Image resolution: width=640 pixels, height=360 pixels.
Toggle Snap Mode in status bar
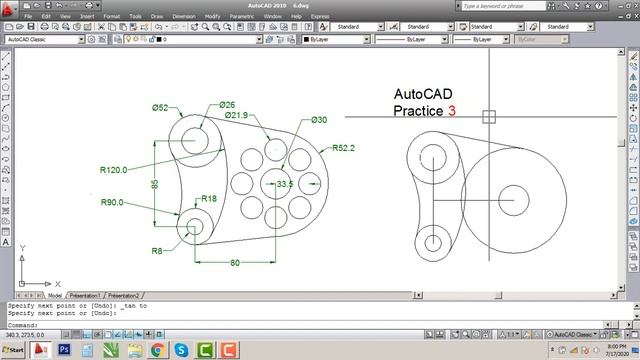66,335
